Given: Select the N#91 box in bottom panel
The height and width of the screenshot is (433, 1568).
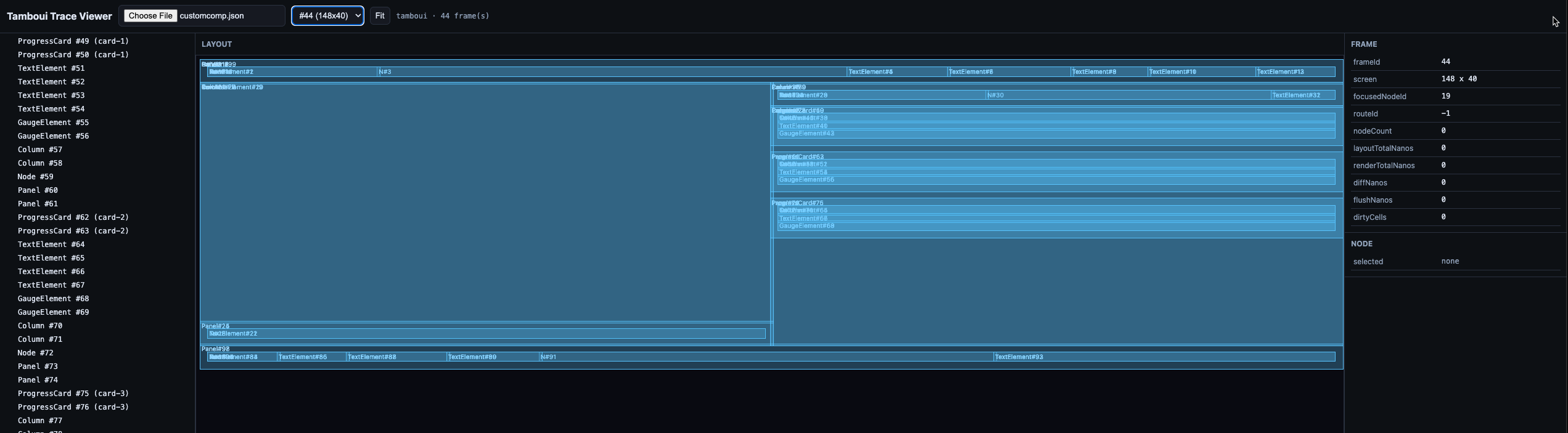Looking at the screenshot, I should [x=765, y=357].
